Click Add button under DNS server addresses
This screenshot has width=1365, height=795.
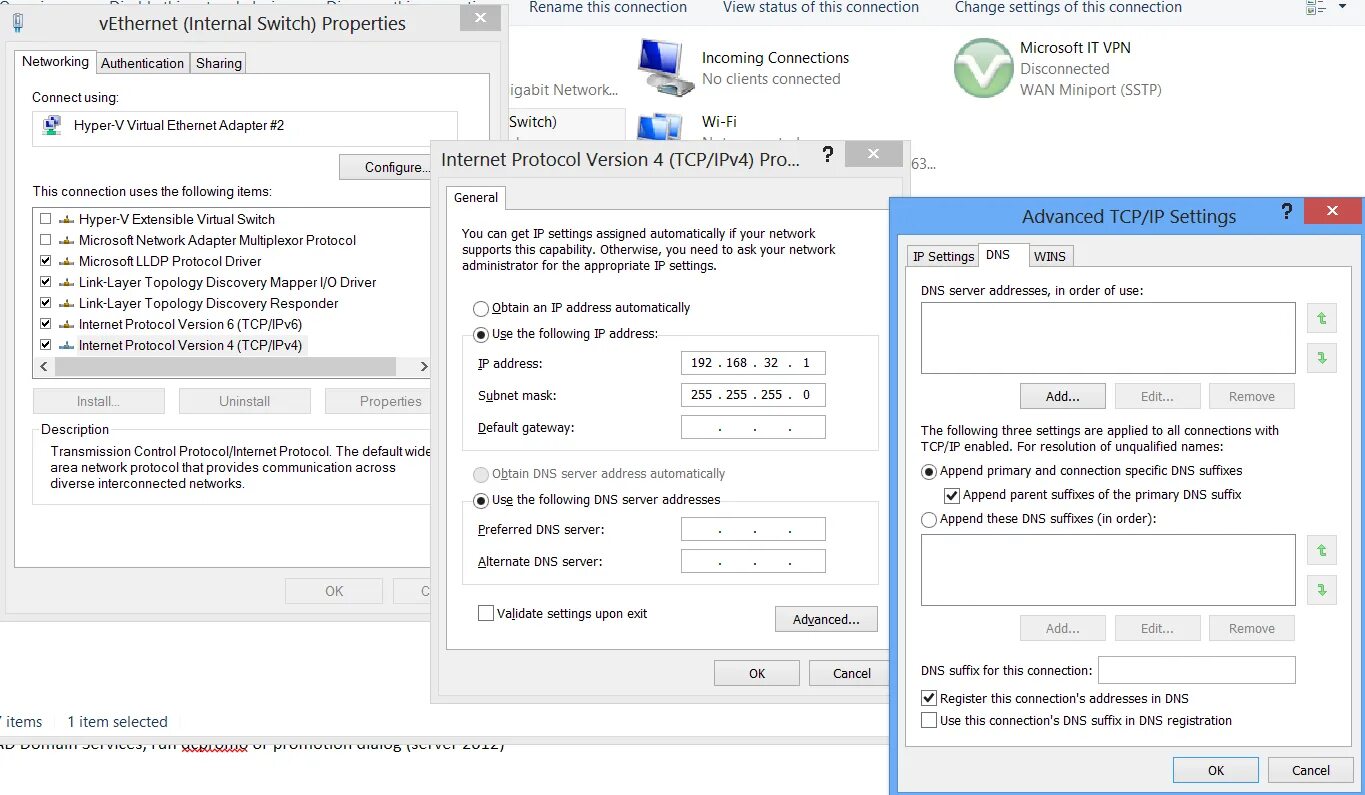tap(1063, 396)
